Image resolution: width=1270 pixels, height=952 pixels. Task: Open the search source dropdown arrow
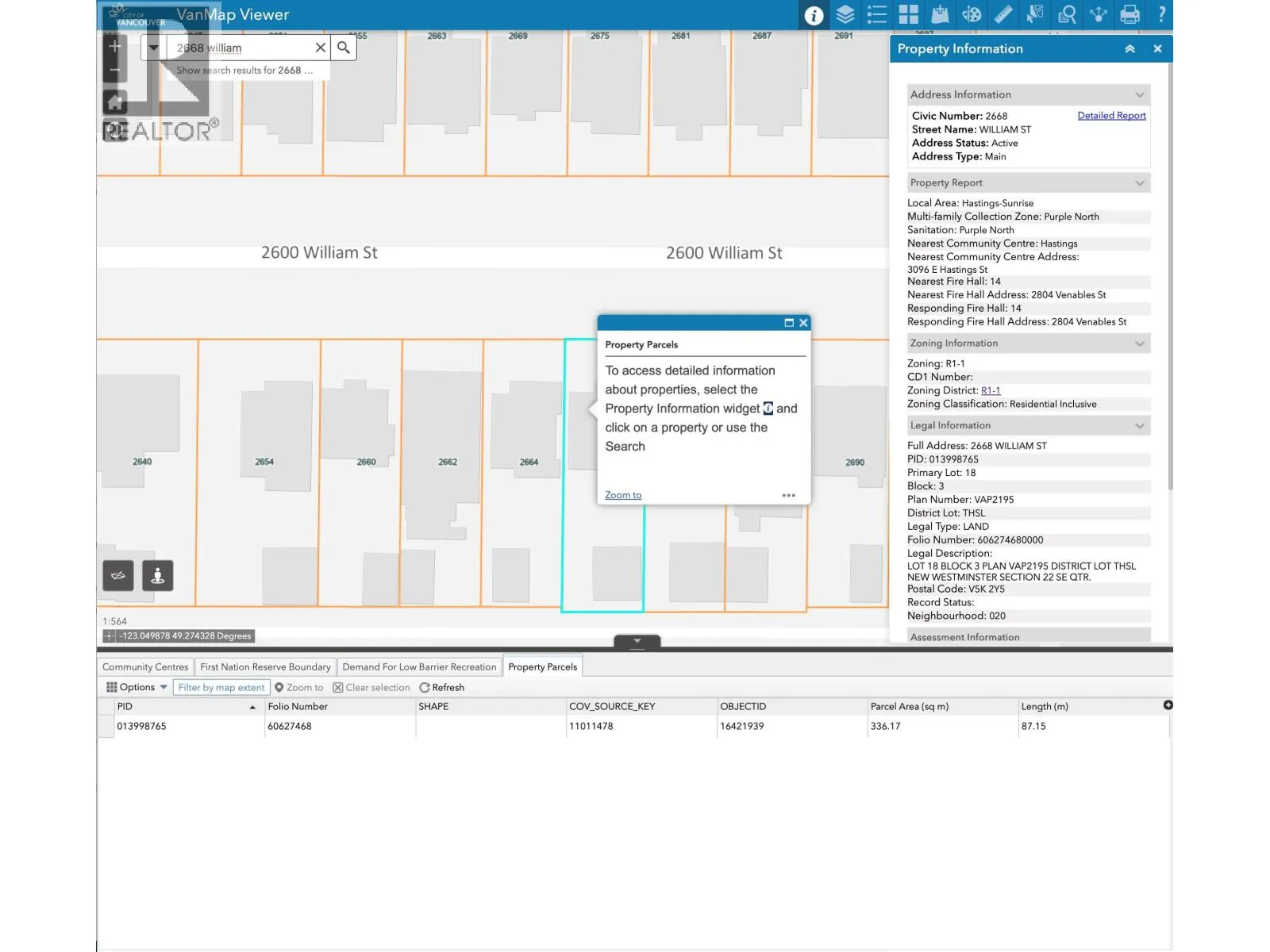tap(154, 48)
